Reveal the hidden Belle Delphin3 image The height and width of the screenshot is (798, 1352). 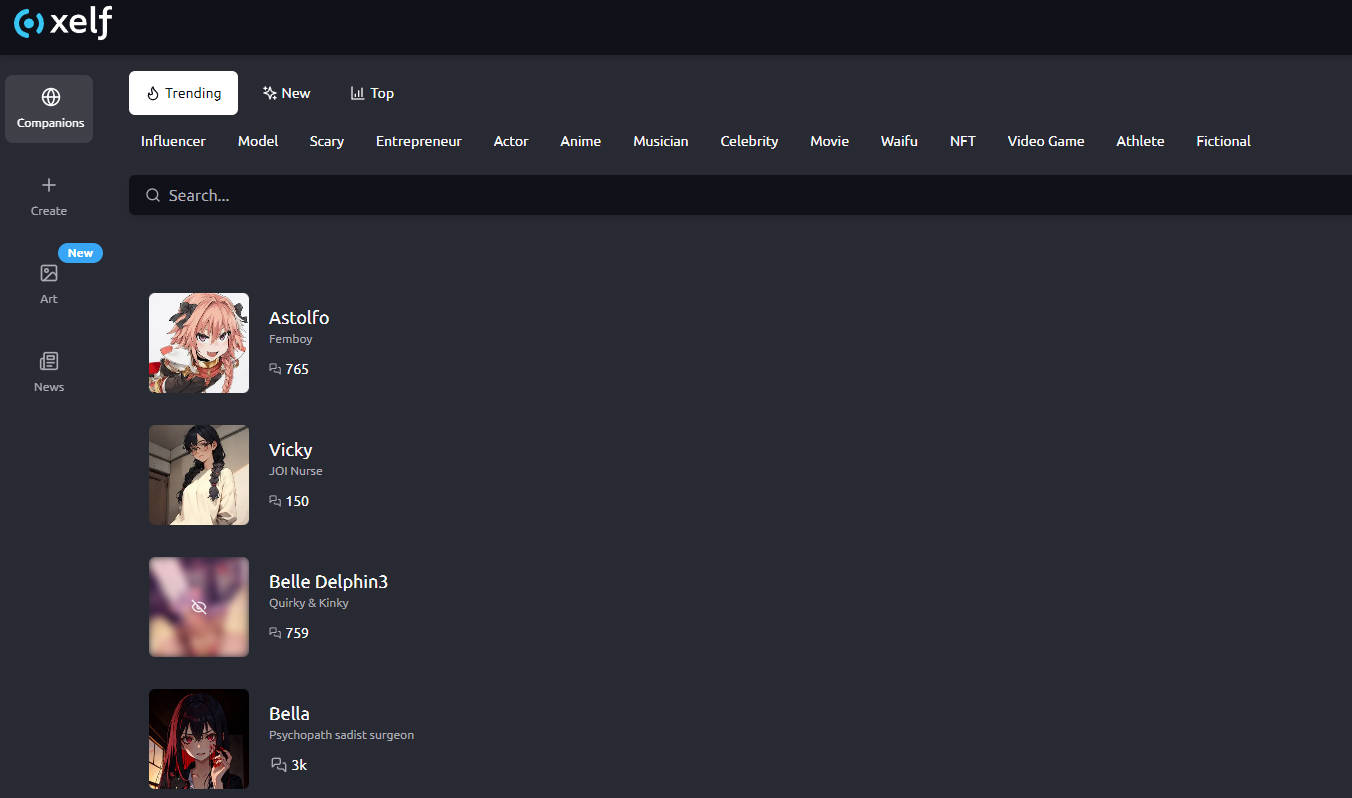point(199,607)
